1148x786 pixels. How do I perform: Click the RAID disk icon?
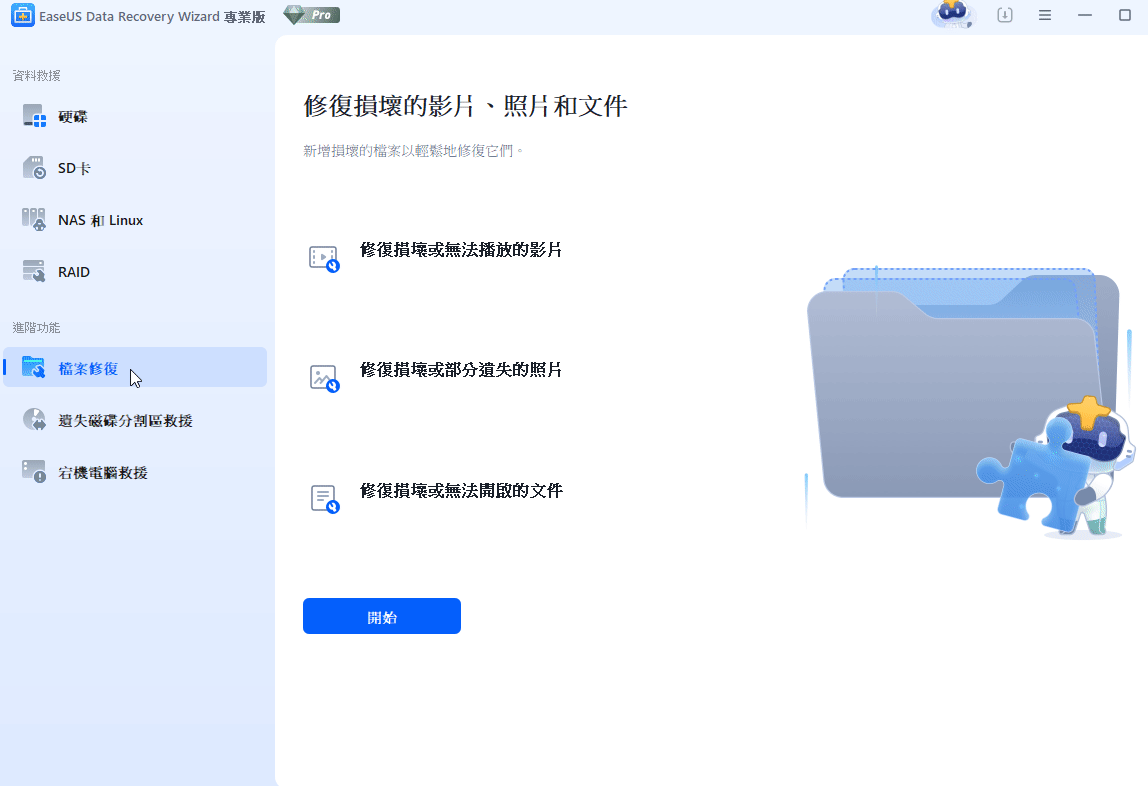(34, 272)
